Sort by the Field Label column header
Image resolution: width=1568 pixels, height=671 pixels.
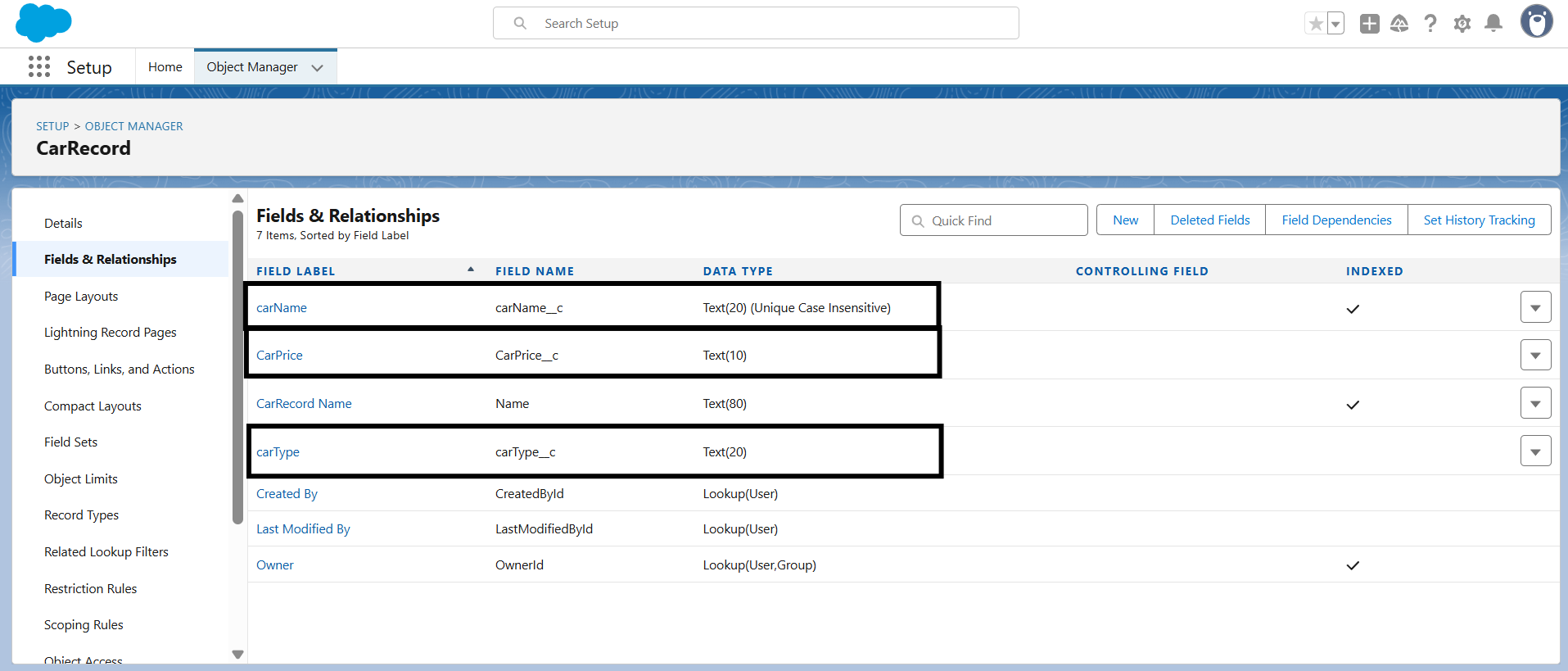pyautogui.click(x=296, y=271)
